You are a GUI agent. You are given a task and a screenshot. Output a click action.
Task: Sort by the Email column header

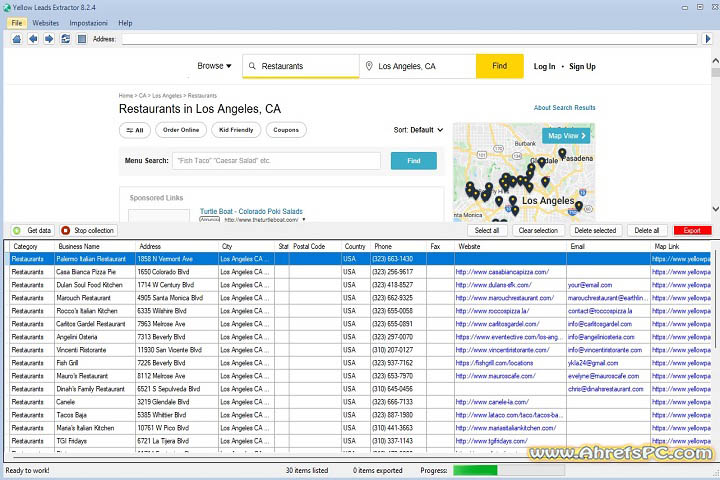point(608,247)
